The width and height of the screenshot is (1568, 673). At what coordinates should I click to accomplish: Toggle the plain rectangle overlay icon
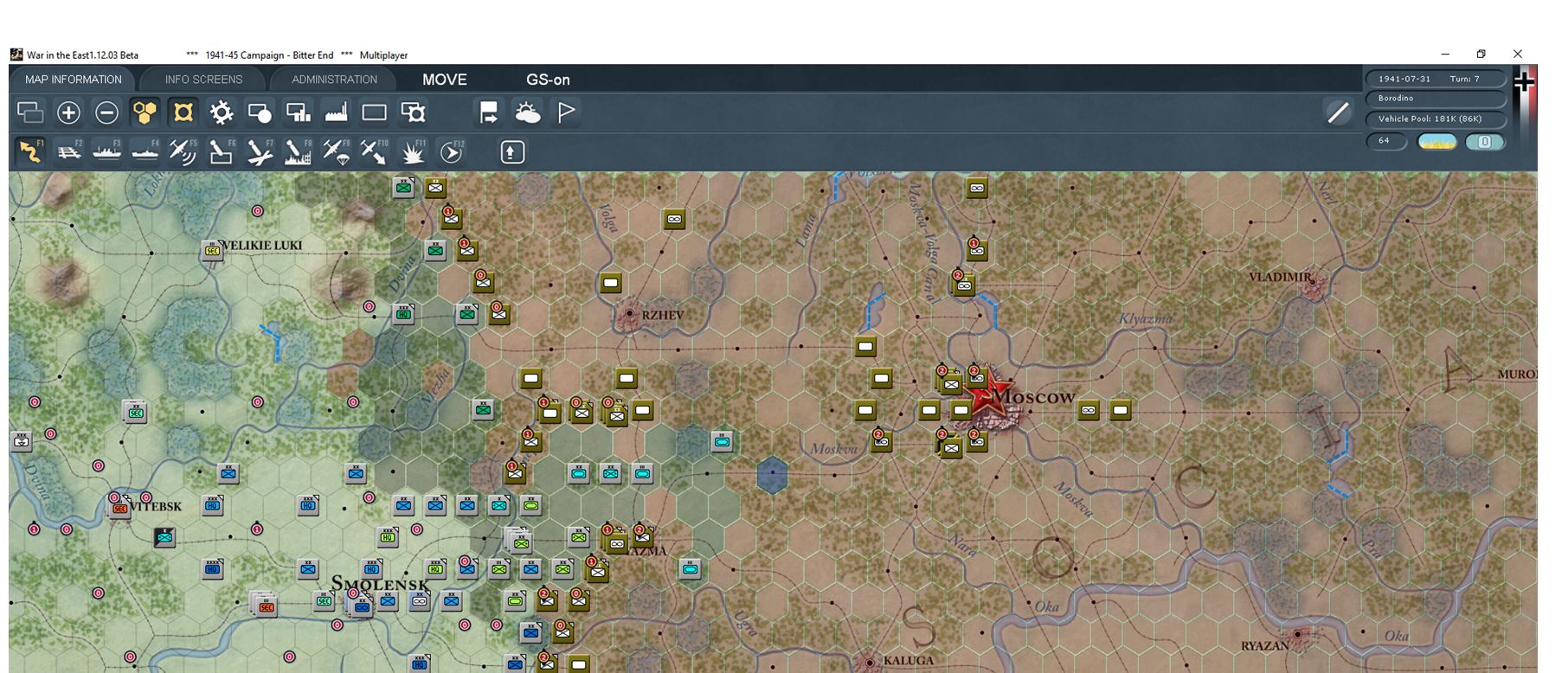pos(374,112)
